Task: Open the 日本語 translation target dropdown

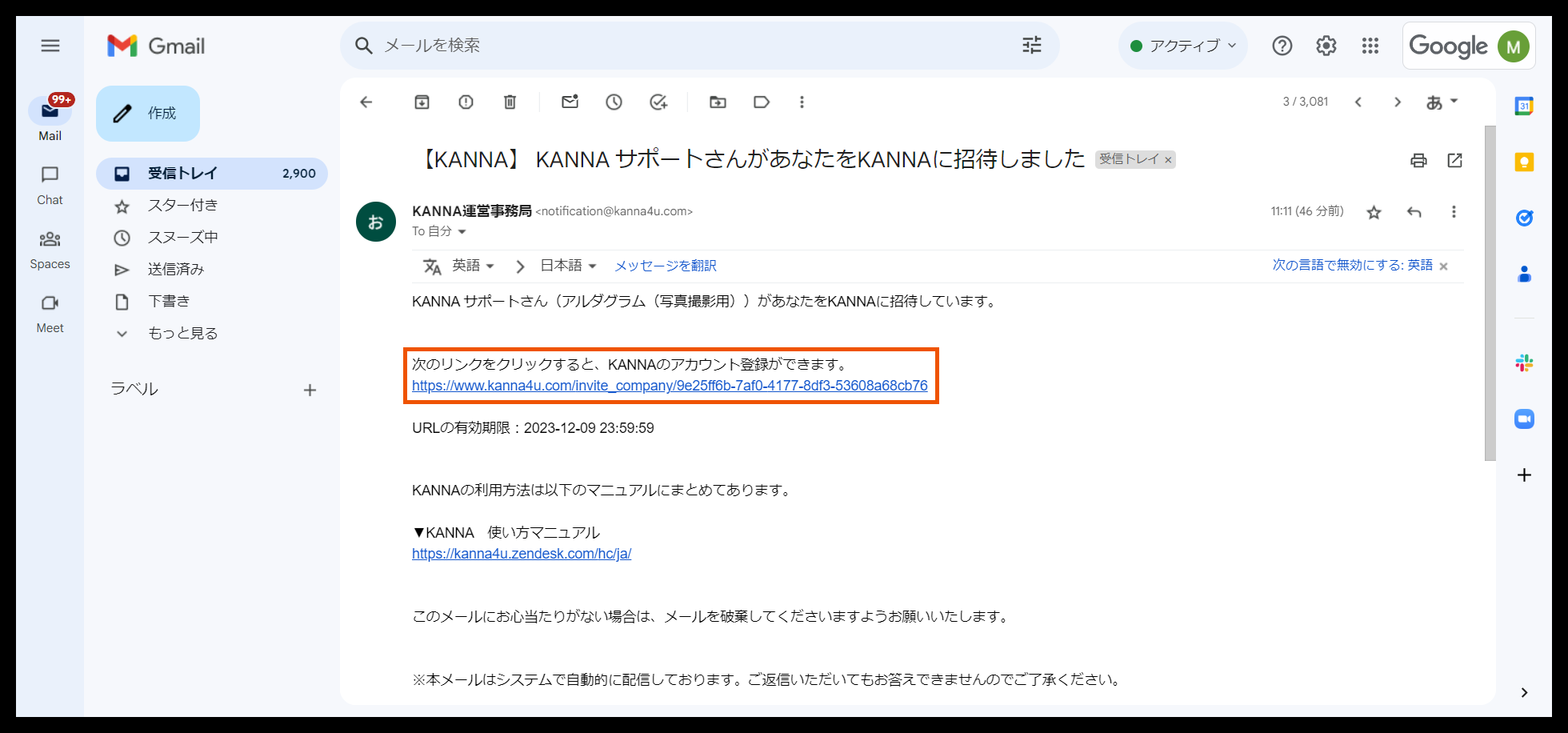Action: coord(568,265)
